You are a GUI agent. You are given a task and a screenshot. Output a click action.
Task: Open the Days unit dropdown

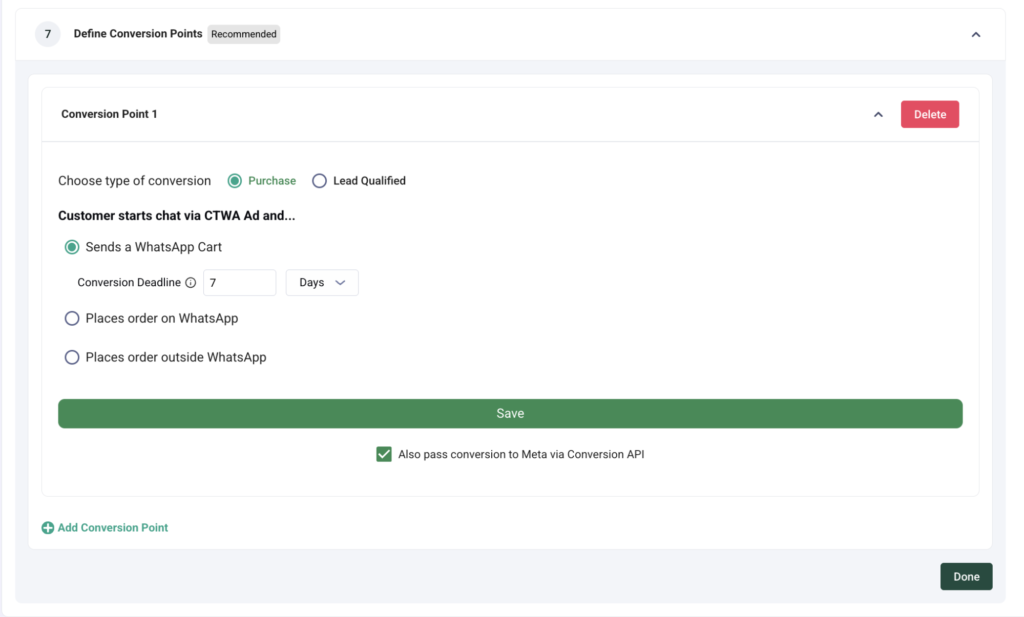click(x=322, y=283)
